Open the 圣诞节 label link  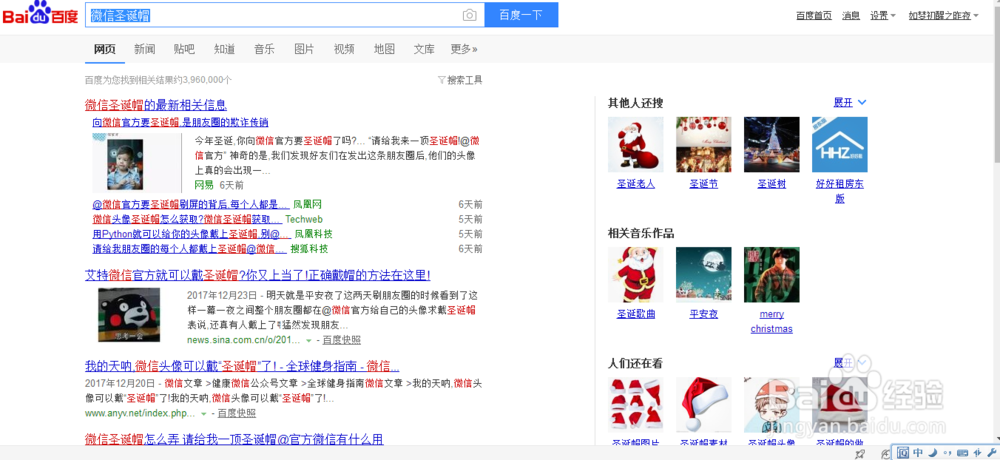click(703, 184)
